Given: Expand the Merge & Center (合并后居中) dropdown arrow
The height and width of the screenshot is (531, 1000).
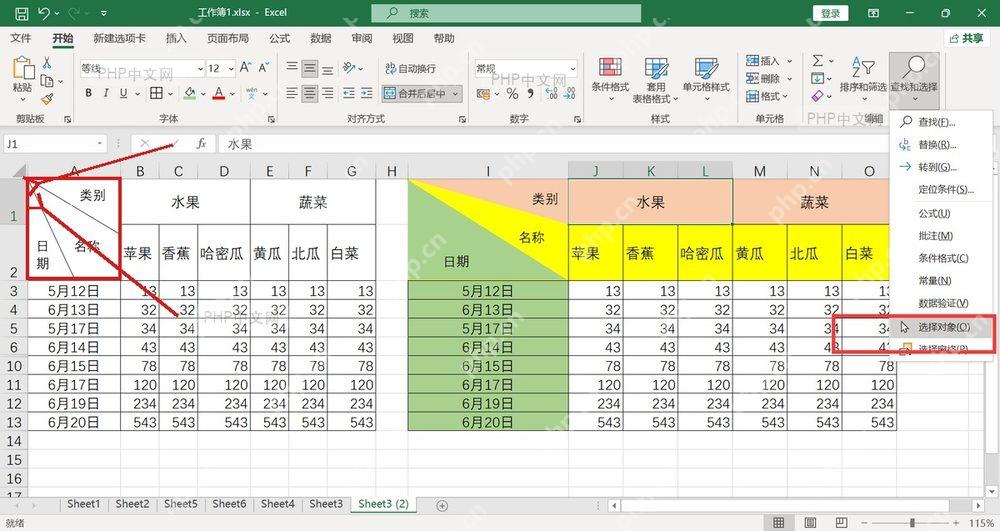Looking at the screenshot, I should click(x=455, y=94).
